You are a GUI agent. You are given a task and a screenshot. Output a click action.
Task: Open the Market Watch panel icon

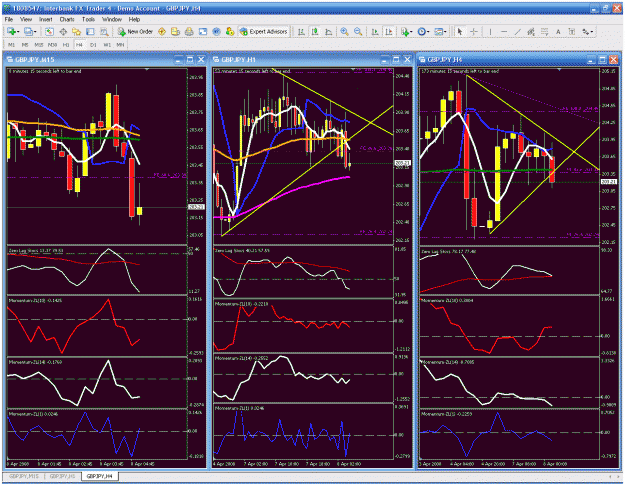[49, 31]
